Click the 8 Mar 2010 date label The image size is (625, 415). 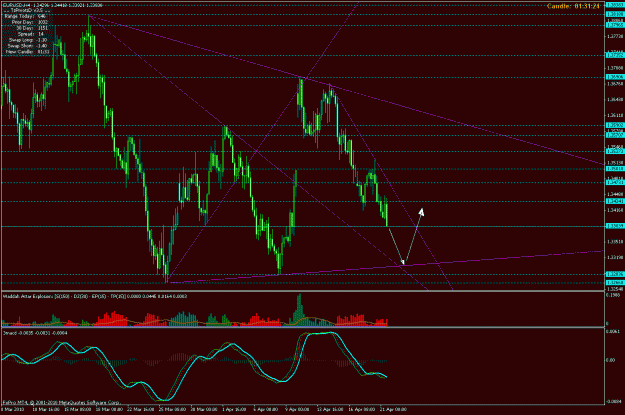[x=12, y=409]
